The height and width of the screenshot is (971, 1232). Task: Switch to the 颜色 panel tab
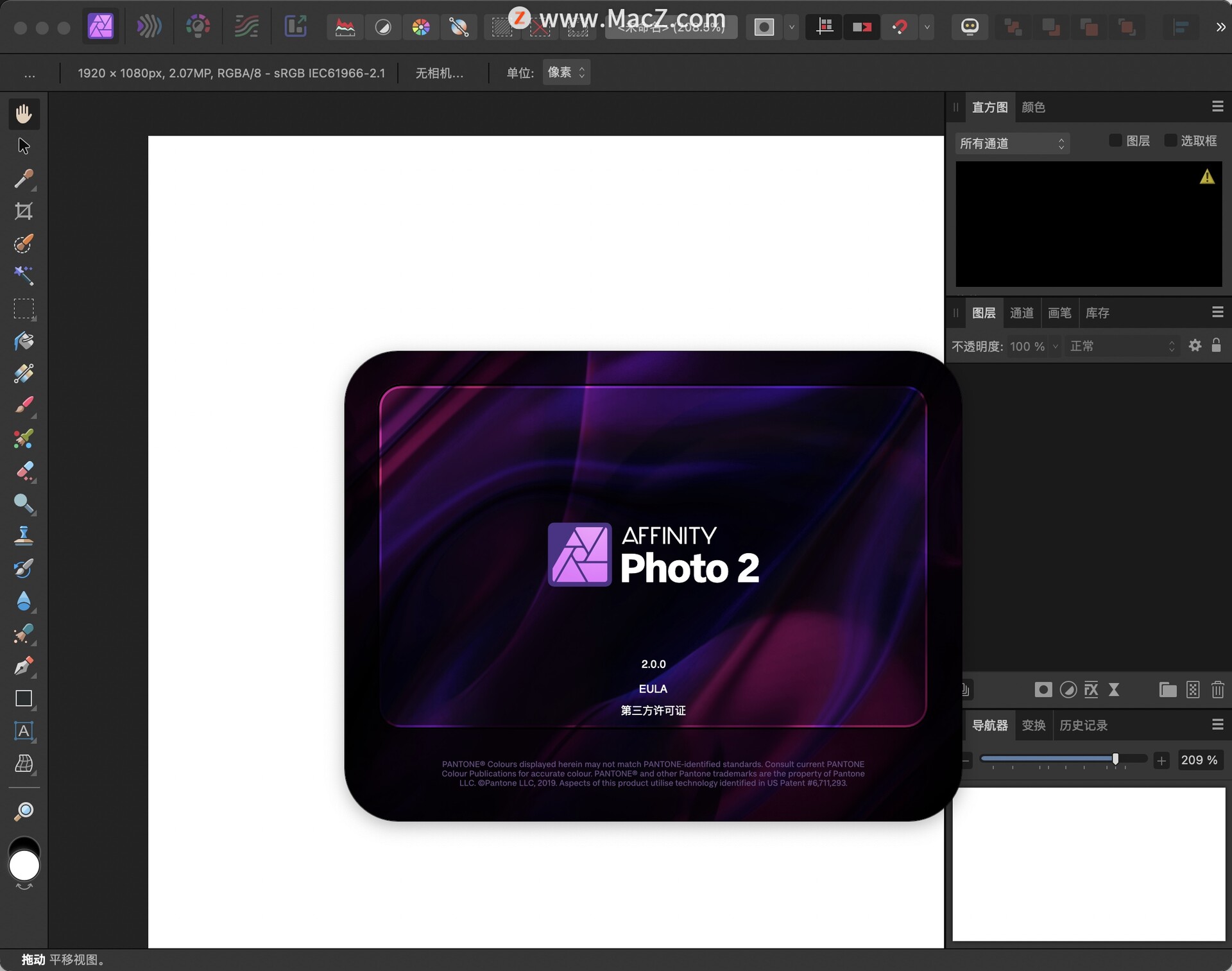[x=1033, y=107]
